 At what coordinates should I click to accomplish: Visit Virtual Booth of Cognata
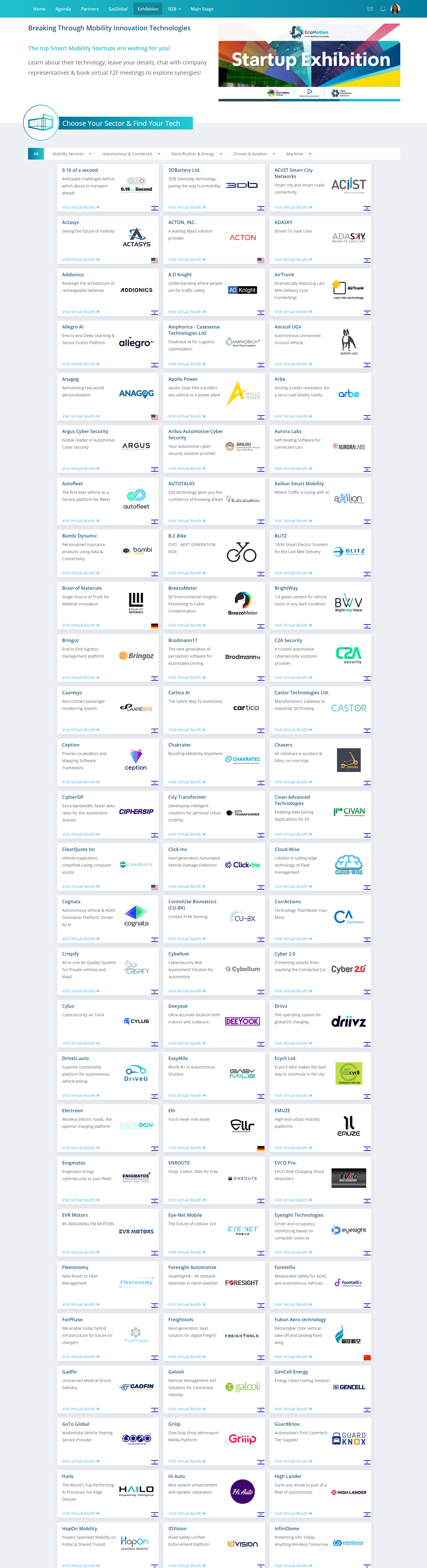point(80,938)
